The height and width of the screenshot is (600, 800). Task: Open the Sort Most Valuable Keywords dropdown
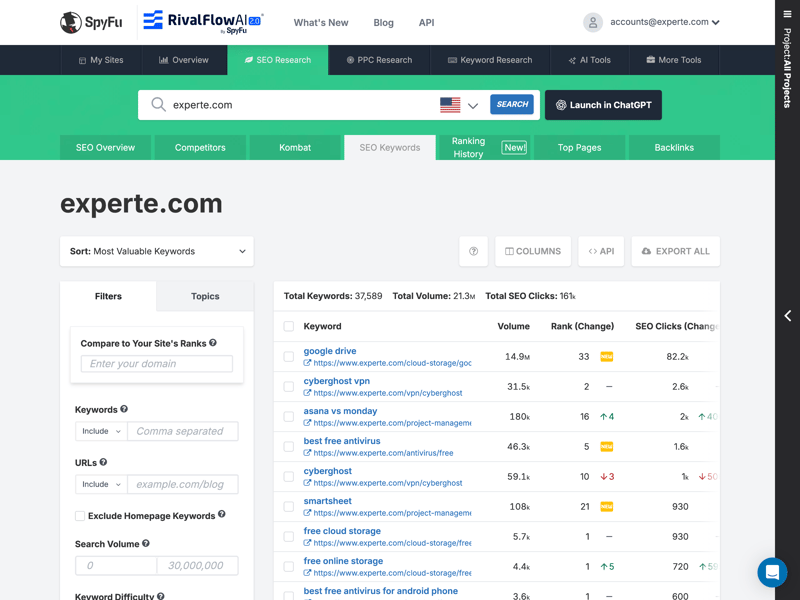point(157,251)
